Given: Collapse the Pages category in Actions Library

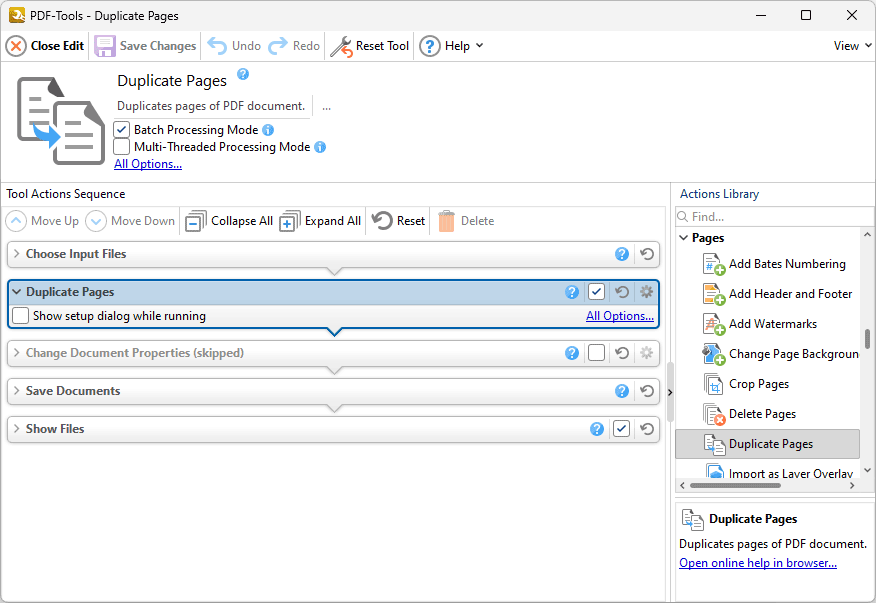Looking at the screenshot, I should 685,238.
